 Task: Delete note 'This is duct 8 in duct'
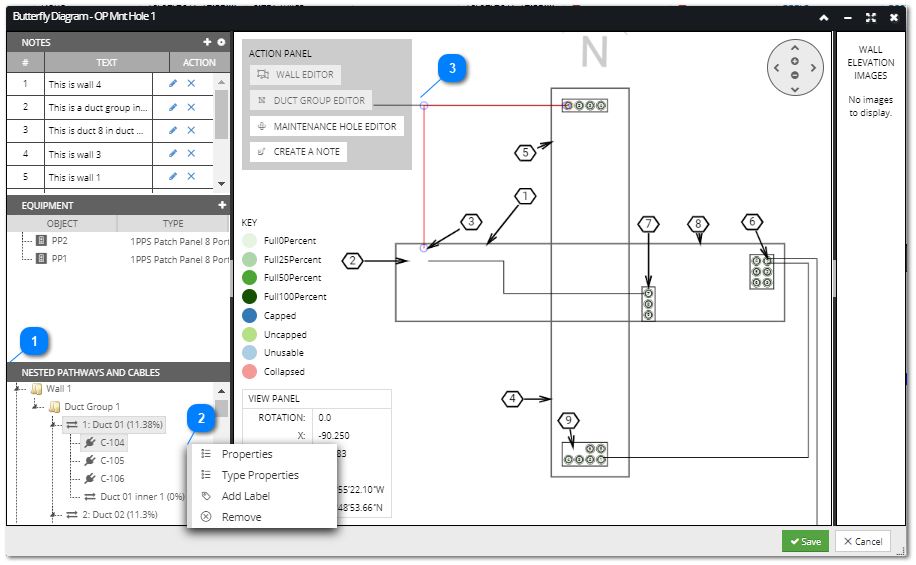tap(191, 130)
